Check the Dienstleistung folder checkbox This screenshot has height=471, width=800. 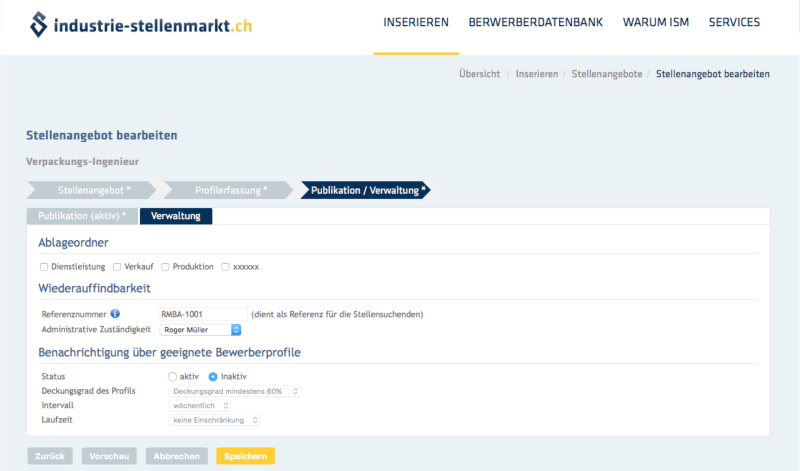44,267
